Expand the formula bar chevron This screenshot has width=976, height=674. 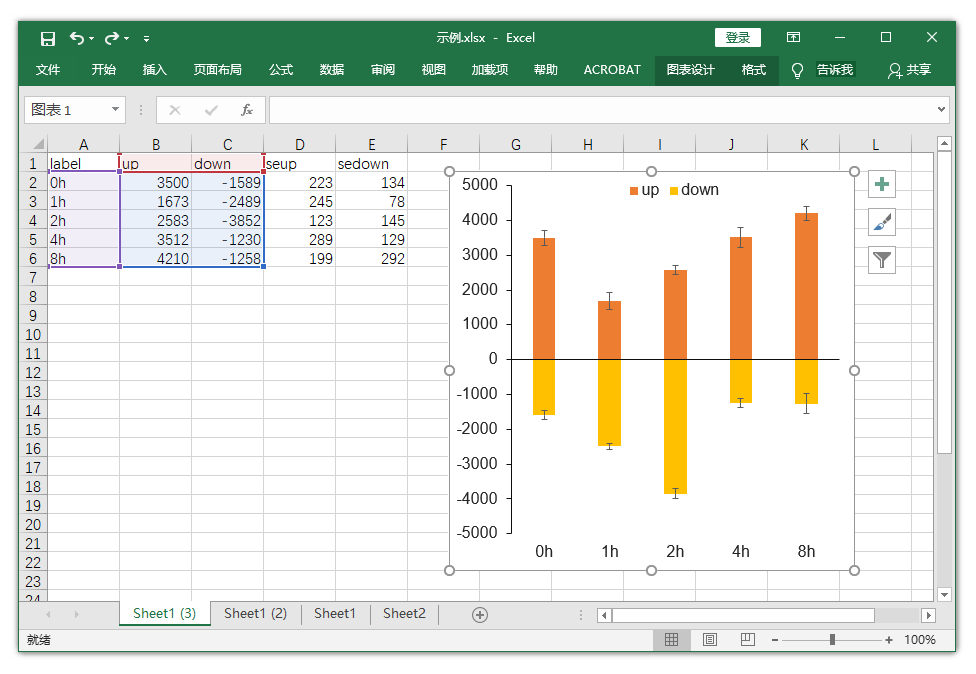point(941,110)
